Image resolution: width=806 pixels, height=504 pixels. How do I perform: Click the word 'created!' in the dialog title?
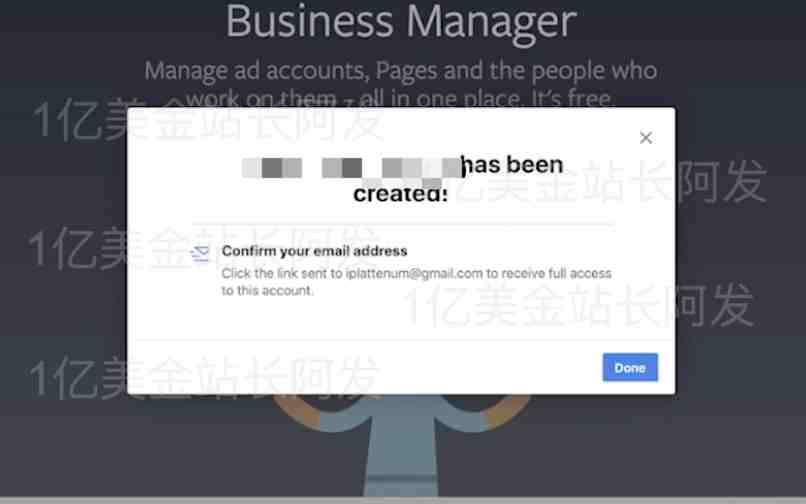point(400,194)
